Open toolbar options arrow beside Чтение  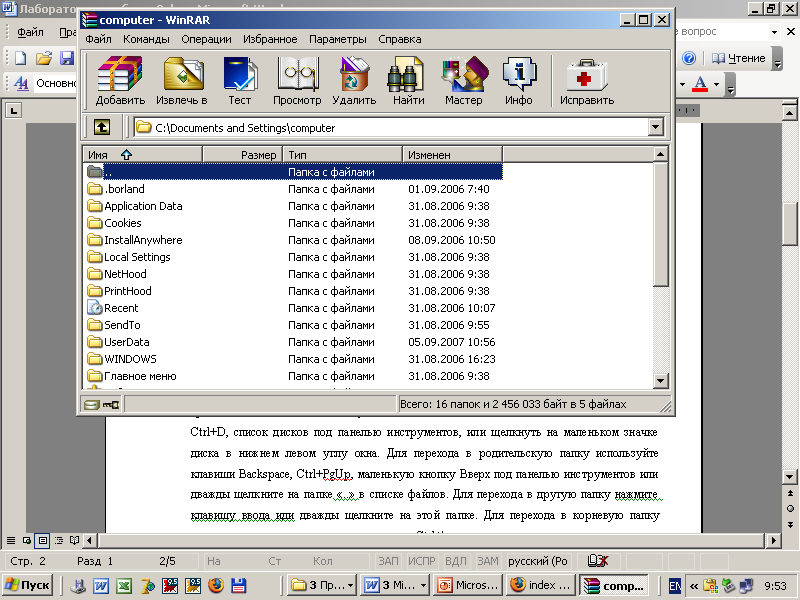(778, 59)
